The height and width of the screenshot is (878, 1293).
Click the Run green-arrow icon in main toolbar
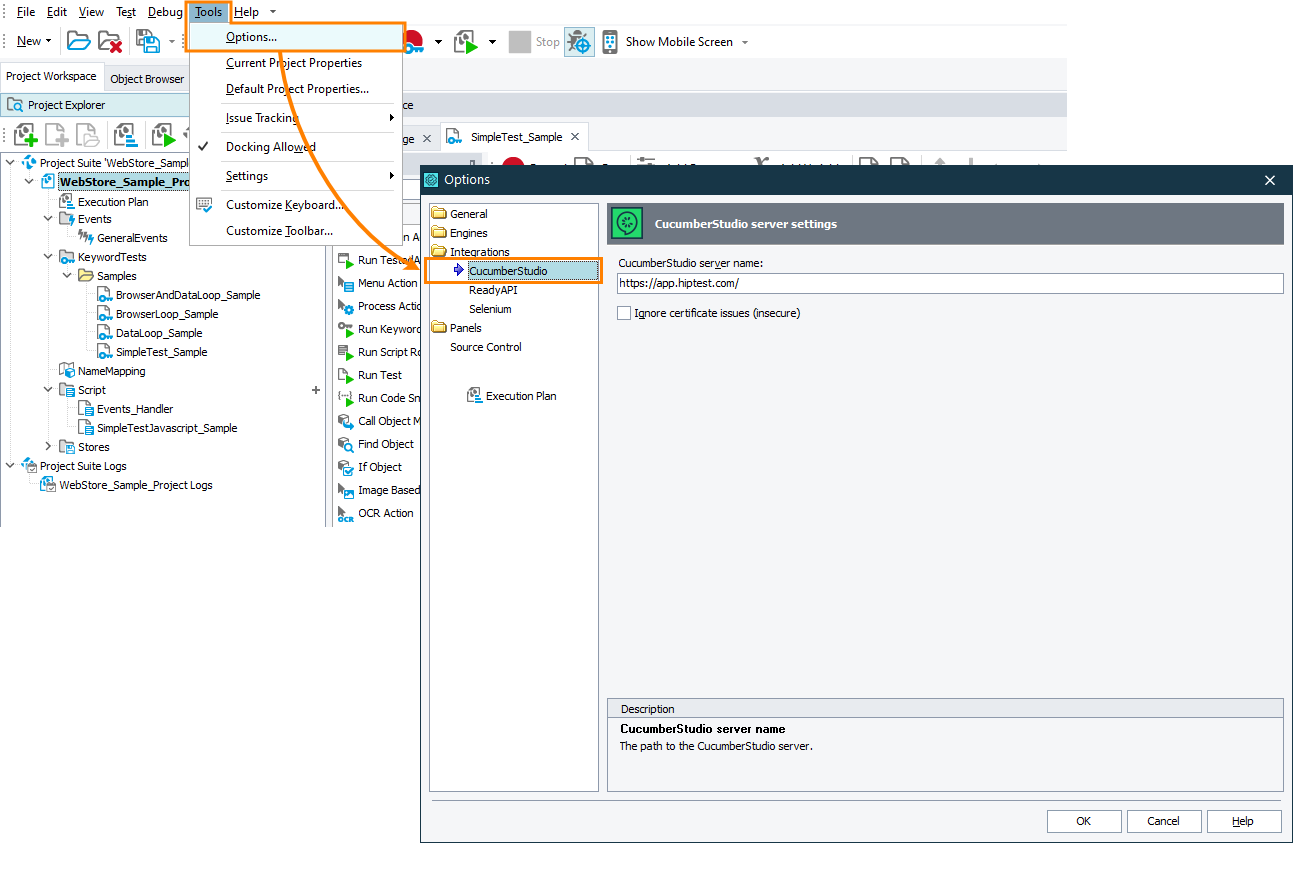coord(466,42)
